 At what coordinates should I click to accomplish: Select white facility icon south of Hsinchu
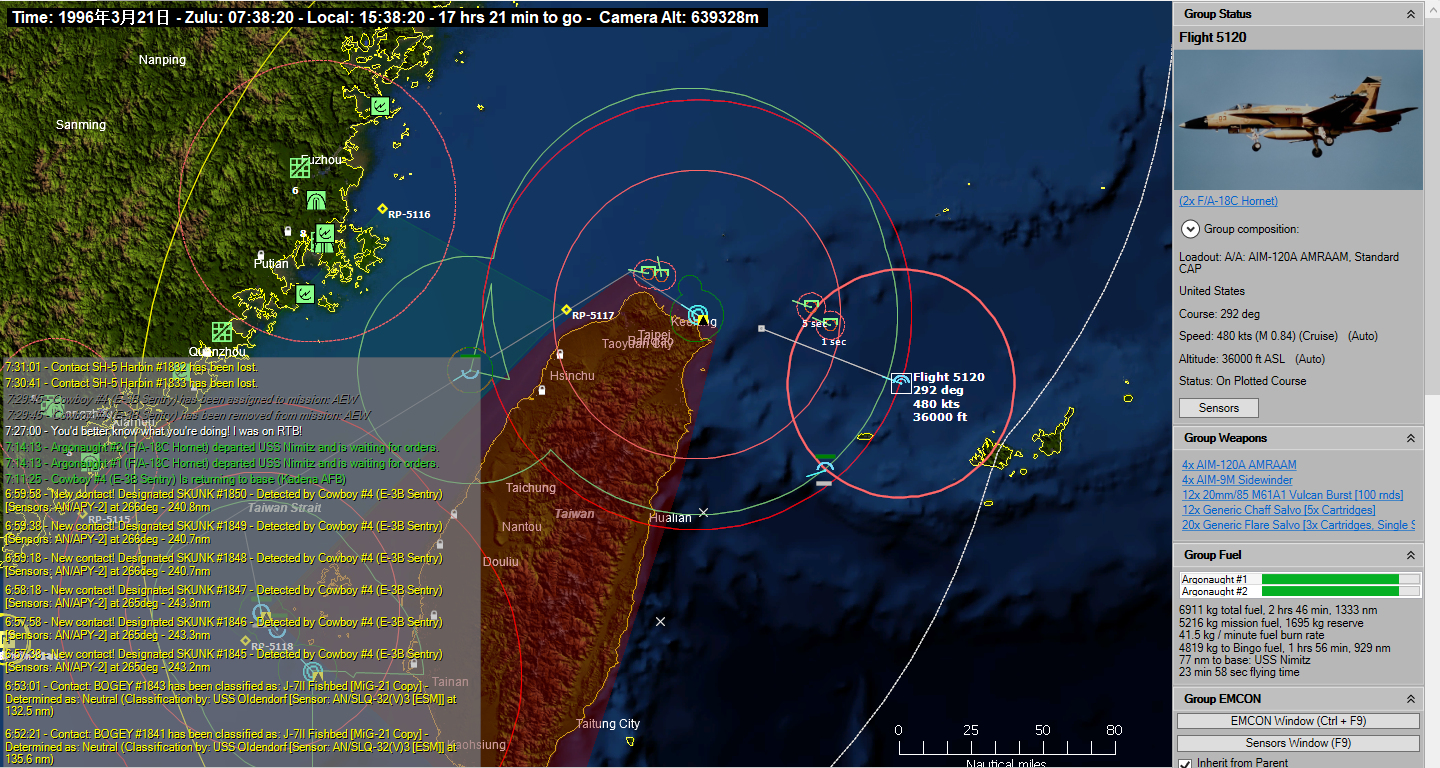pos(542,390)
